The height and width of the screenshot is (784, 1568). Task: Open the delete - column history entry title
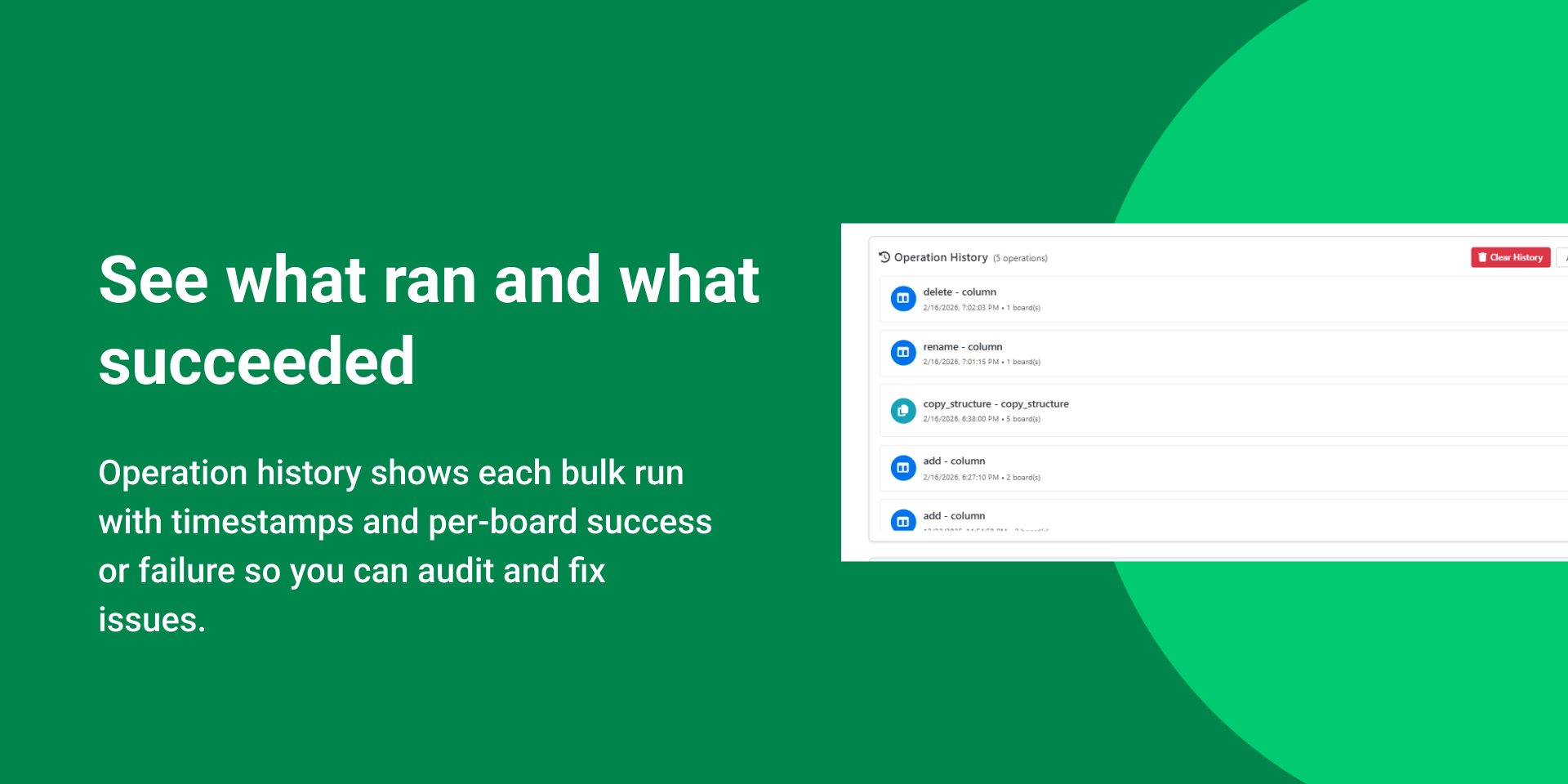(960, 292)
